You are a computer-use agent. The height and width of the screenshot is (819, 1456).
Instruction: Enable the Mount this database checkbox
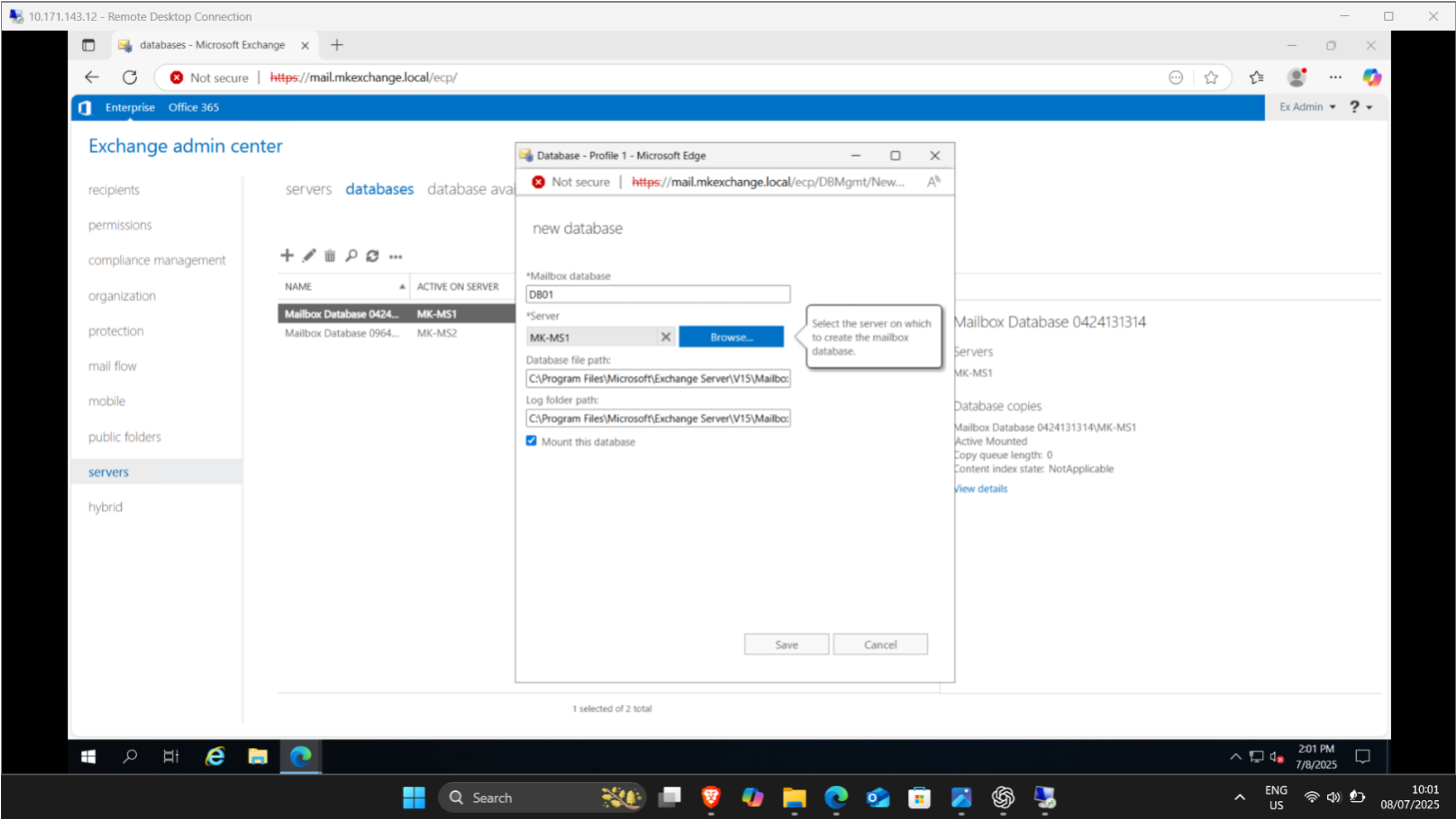pyautogui.click(x=531, y=440)
